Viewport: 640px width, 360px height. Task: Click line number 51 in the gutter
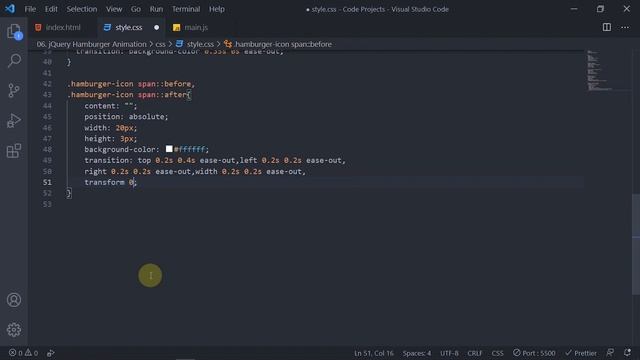coord(47,182)
